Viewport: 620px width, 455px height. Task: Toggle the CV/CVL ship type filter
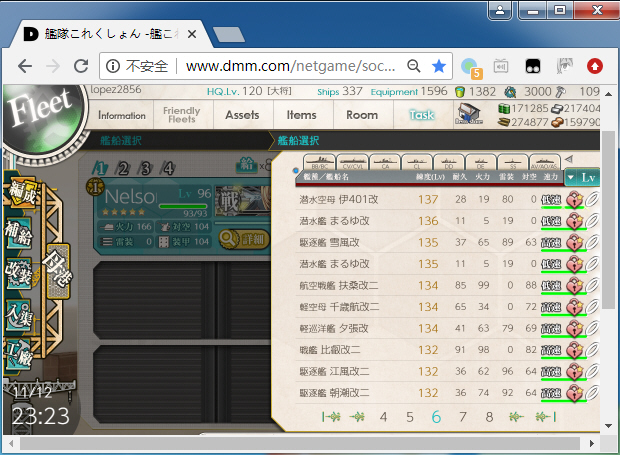click(x=352, y=162)
